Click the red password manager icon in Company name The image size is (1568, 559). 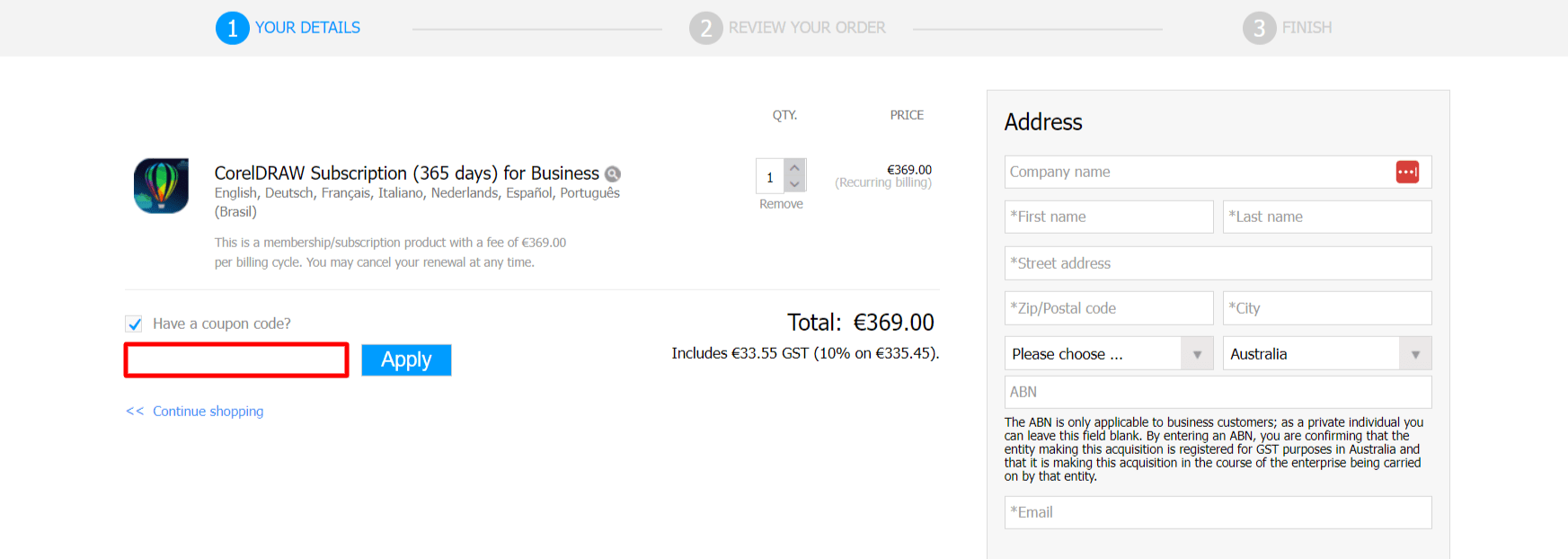[x=1407, y=172]
